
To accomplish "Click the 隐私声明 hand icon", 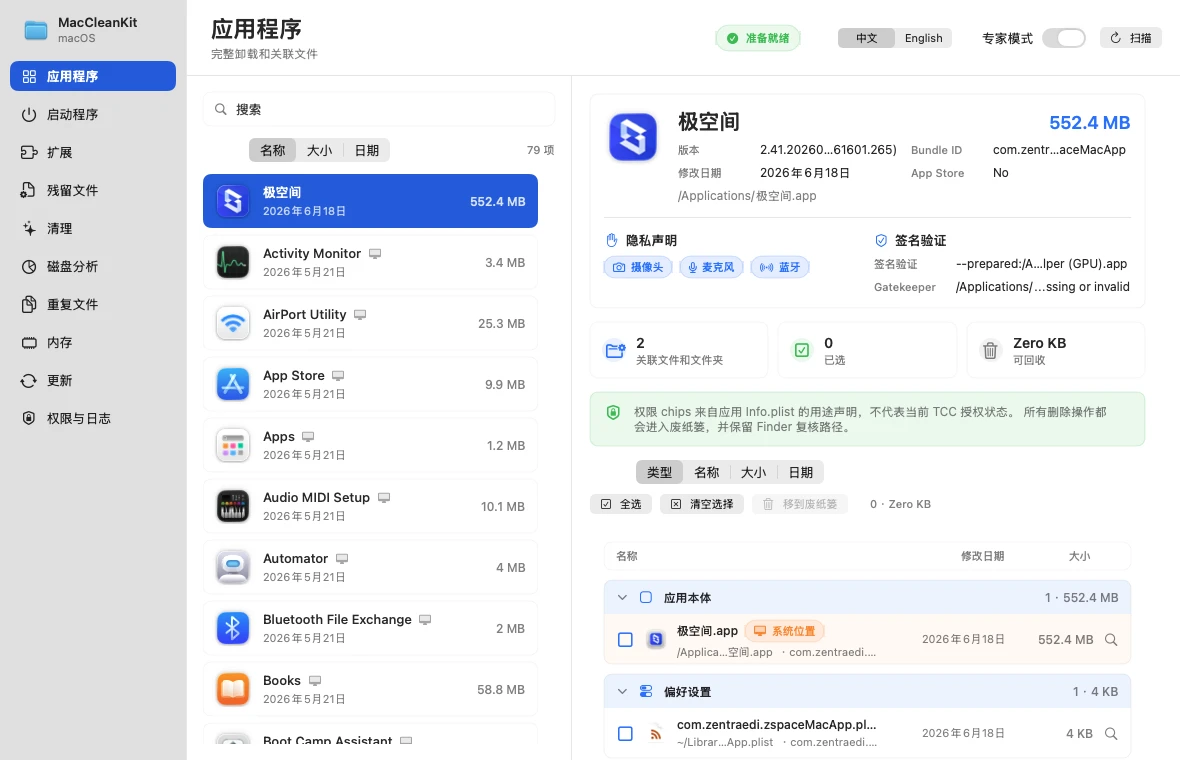I will tap(612, 240).
